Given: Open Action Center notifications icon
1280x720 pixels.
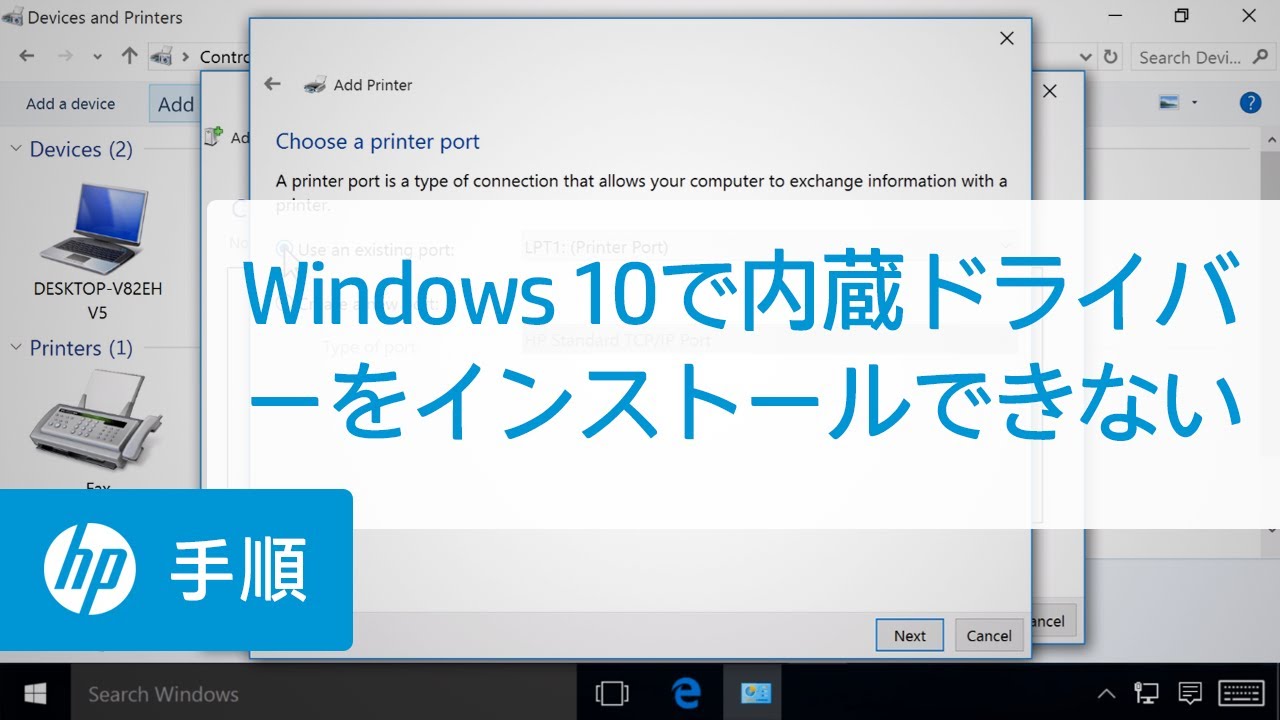Looking at the screenshot, I should [x=1190, y=693].
